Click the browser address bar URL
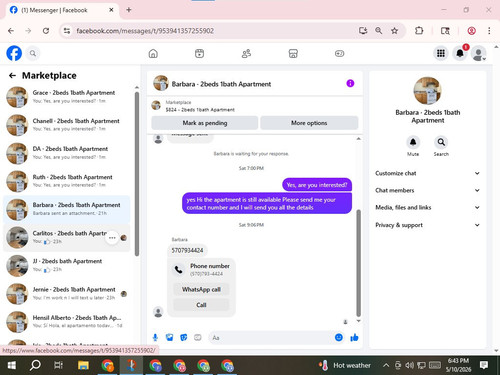The image size is (500, 375). (x=145, y=31)
